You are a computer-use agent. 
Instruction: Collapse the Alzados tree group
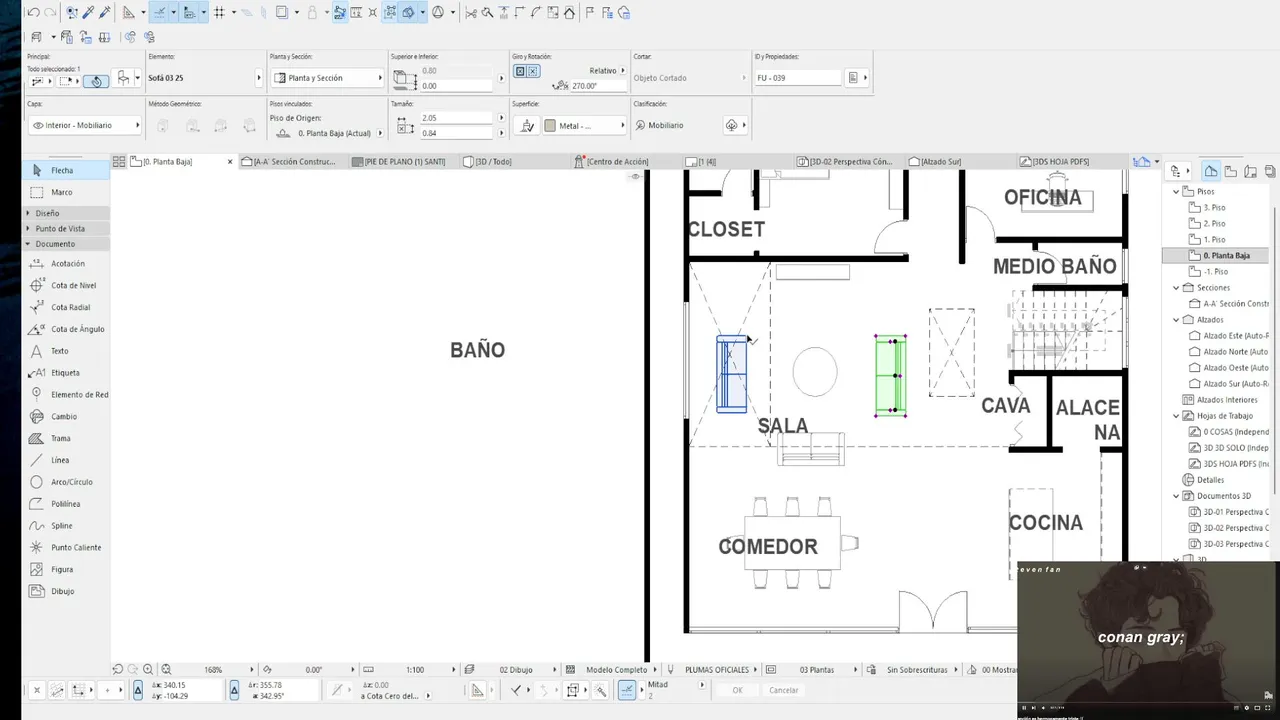pos(1177,320)
